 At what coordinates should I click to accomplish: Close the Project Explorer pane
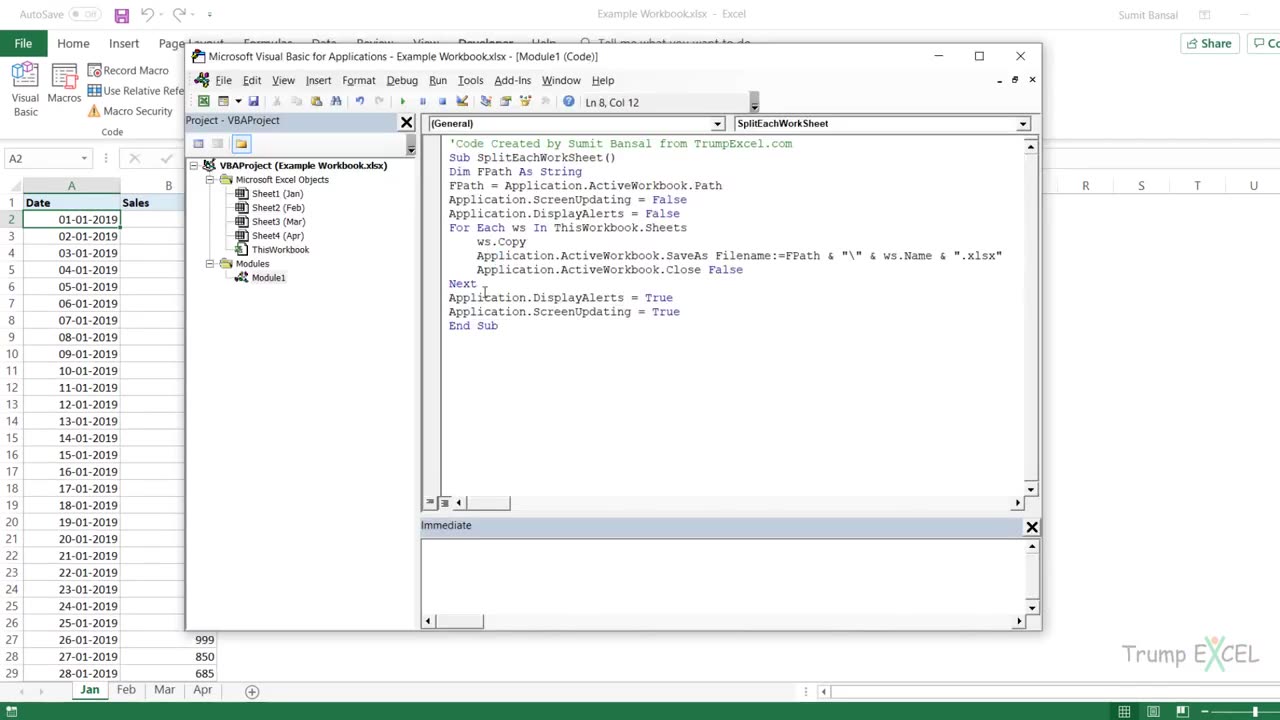(x=406, y=122)
